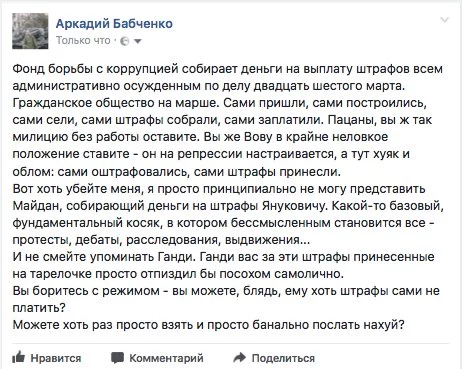This screenshot has width=462, height=369.
Task: Click the line beginning 'Вот хоть убейте меня'
Action: 219,189
